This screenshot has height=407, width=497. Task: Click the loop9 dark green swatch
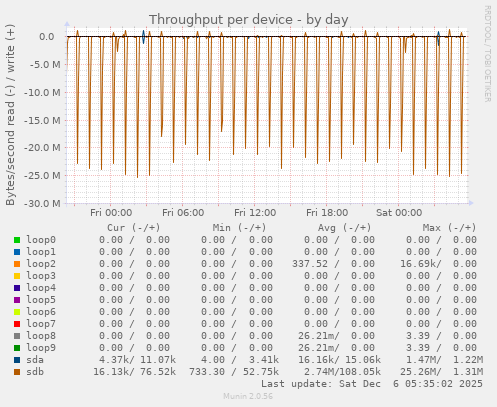click(17, 348)
